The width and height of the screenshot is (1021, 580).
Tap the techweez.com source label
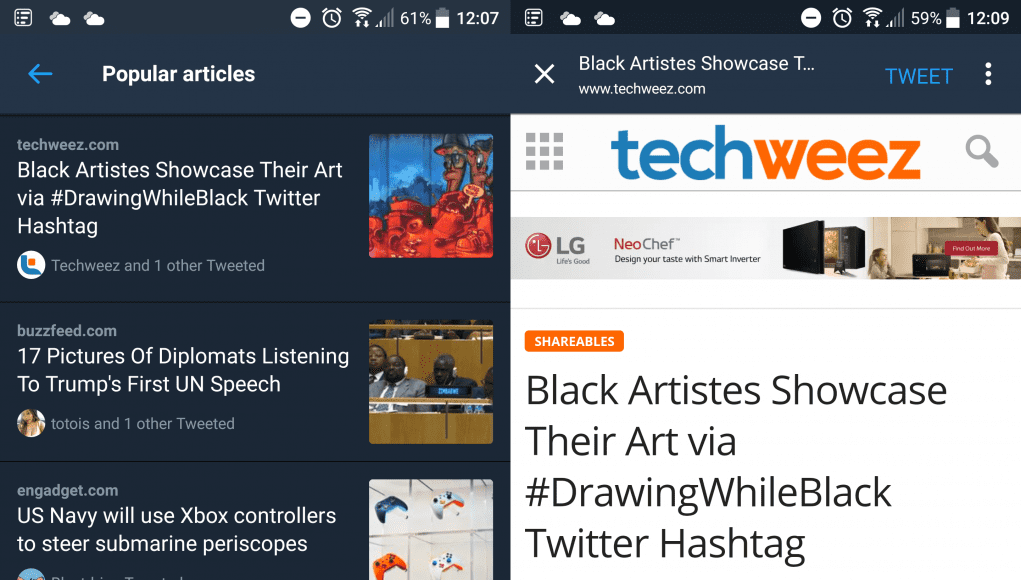68,145
